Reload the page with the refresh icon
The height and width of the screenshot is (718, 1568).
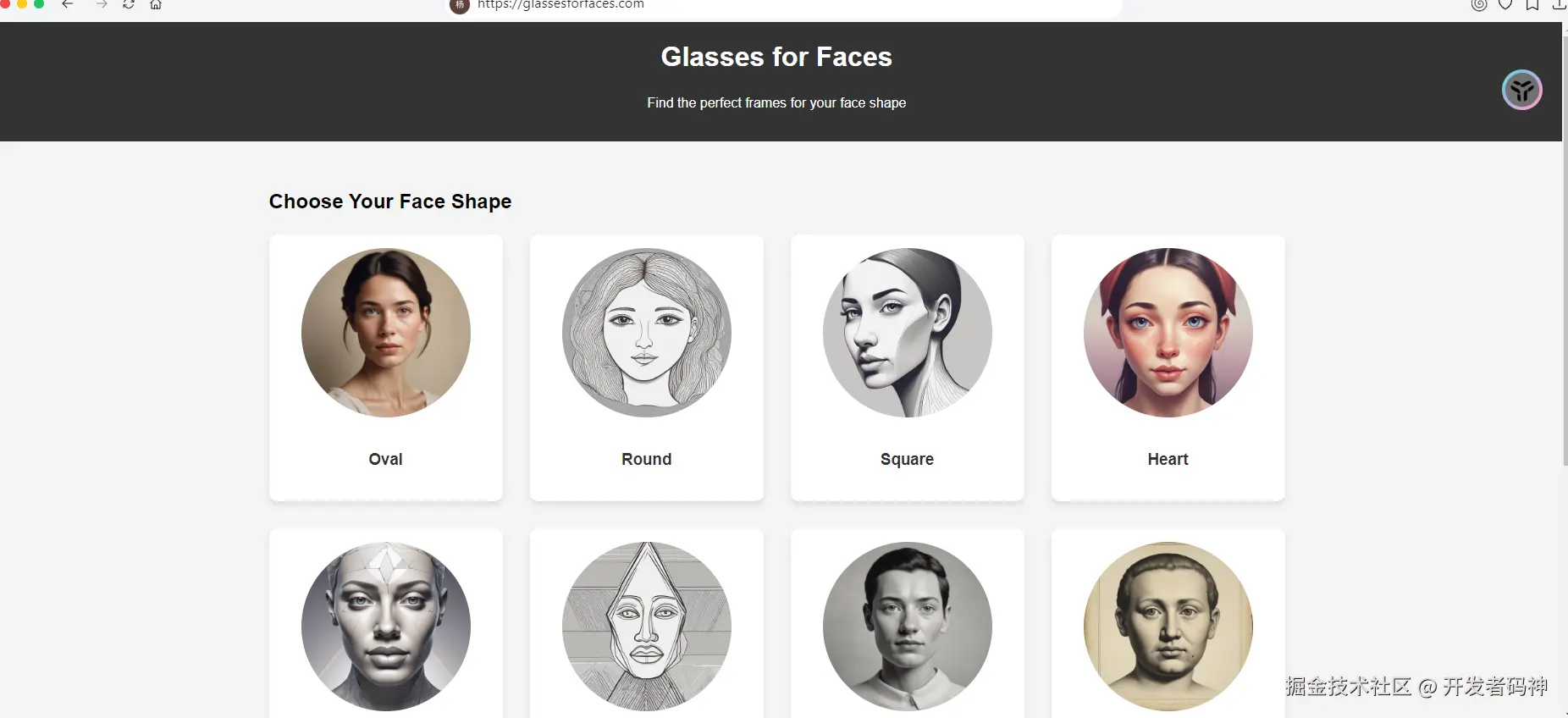pos(129,4)
